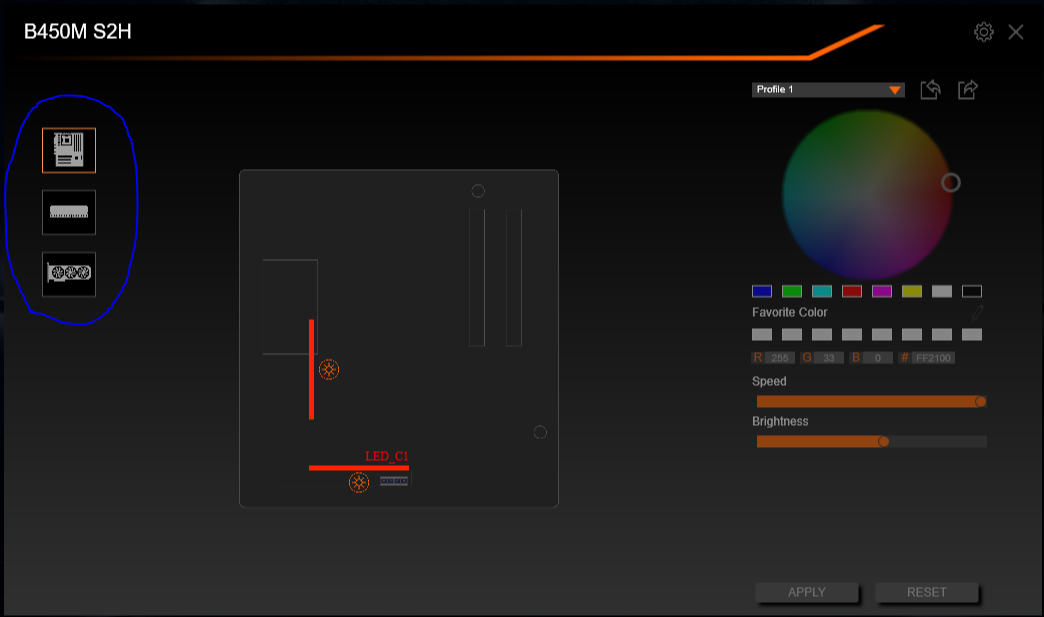1044x617 pixels.
Task: Close the RGB Fusion window
Action: [x=1015, y=32]
